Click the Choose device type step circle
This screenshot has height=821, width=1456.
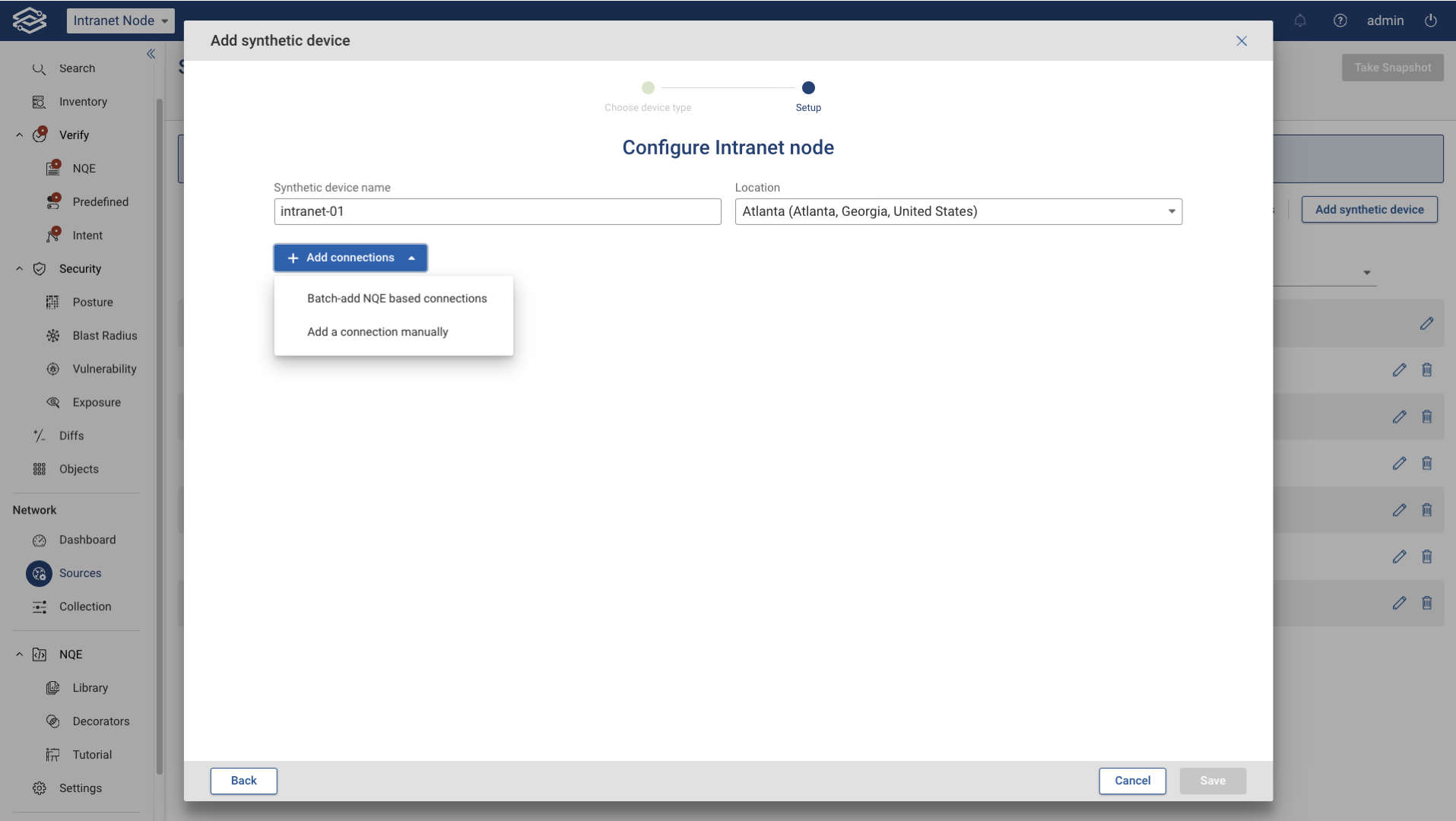pos(649,87)
